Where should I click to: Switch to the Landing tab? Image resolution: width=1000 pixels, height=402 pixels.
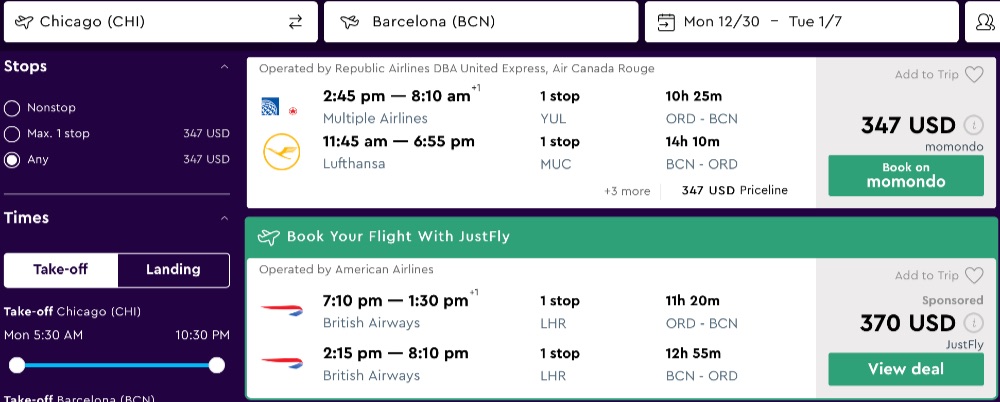pyautogui.click(x=173, y=270)
